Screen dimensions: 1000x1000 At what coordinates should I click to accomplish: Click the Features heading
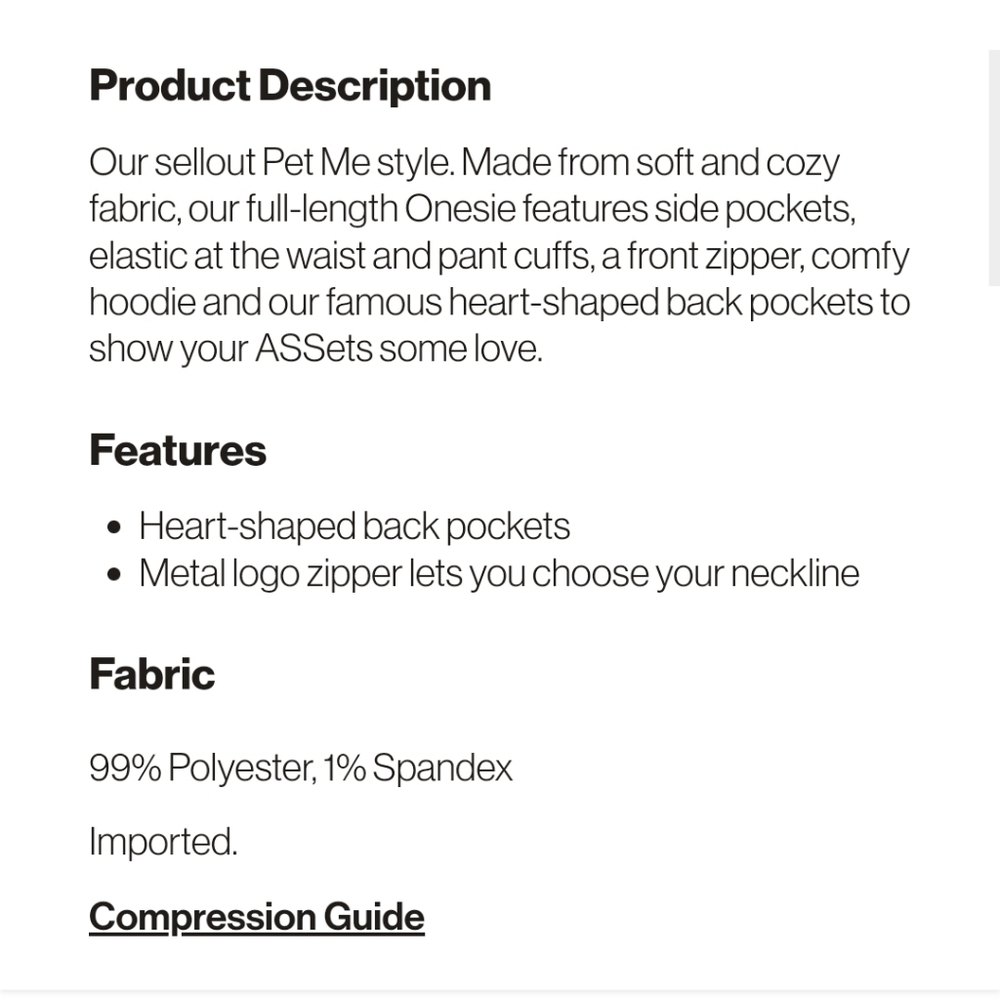[x=178, y=450]
